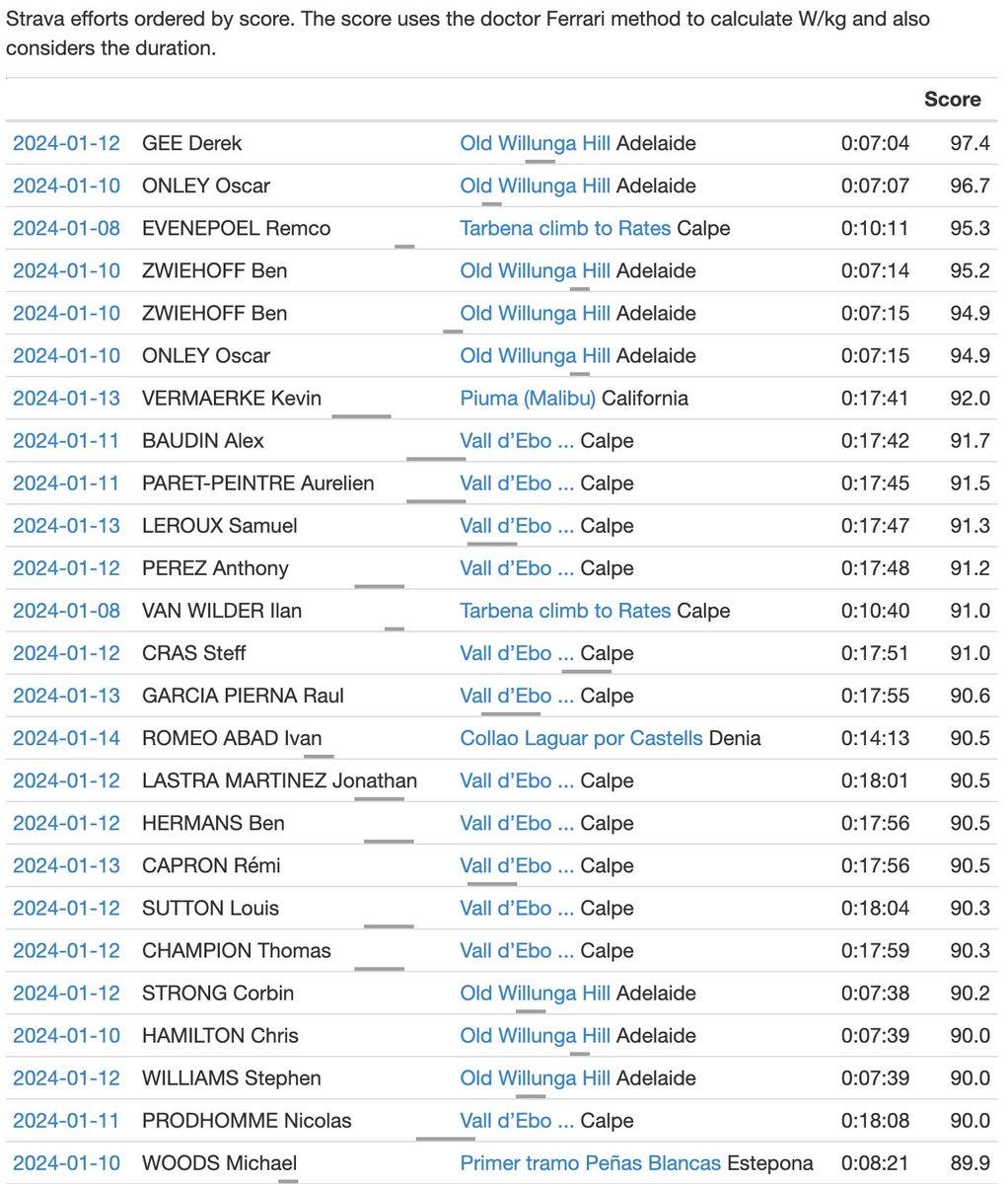Open Collao Laguar por Castells segment link
1008x1184 pixels.
click(x=582, y=738)
